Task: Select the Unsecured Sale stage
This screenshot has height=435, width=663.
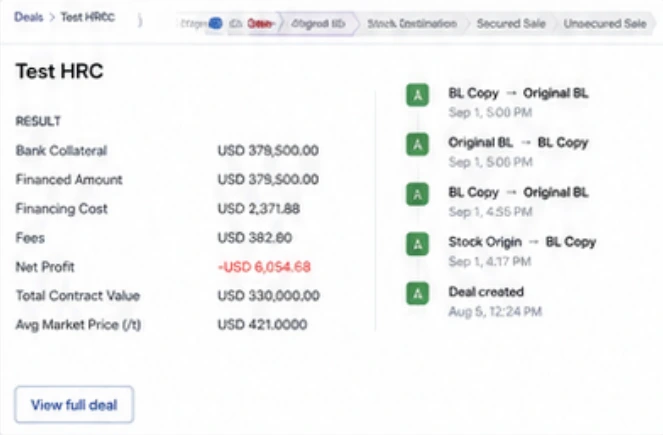Action: coord(605,23)
